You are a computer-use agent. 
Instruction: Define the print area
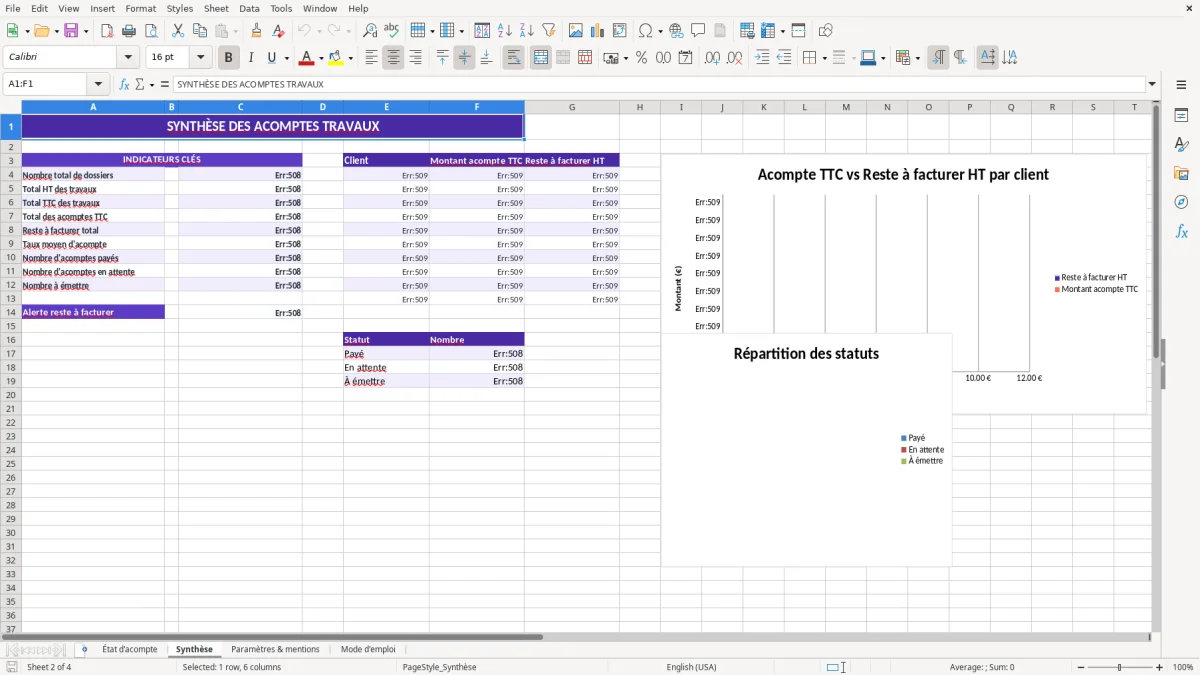(x=746, y=31)
